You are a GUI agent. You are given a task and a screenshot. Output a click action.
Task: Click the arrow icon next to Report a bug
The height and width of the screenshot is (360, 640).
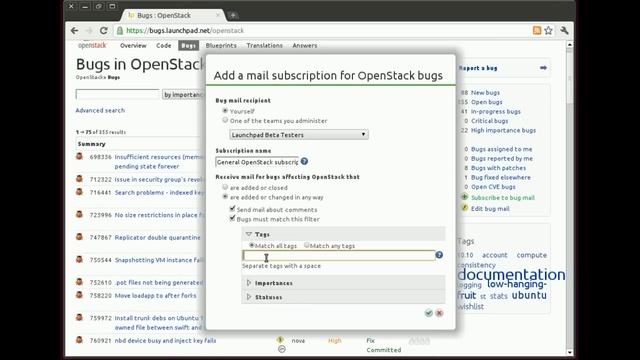click(x=543, y=68)
